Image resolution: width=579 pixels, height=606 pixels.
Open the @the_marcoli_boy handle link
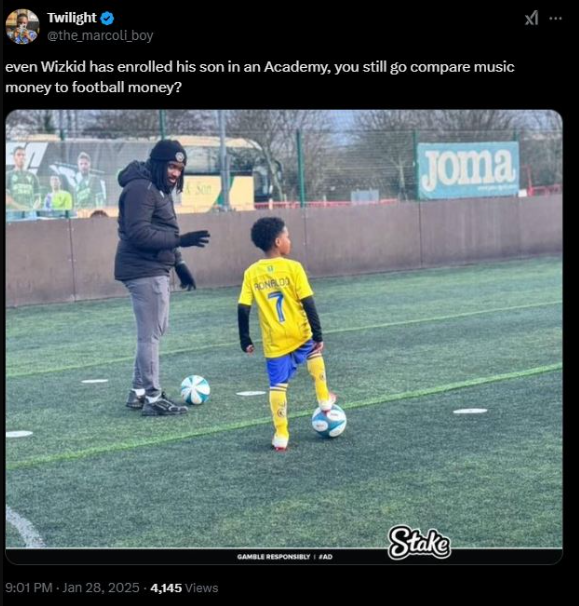coord(100,36)
